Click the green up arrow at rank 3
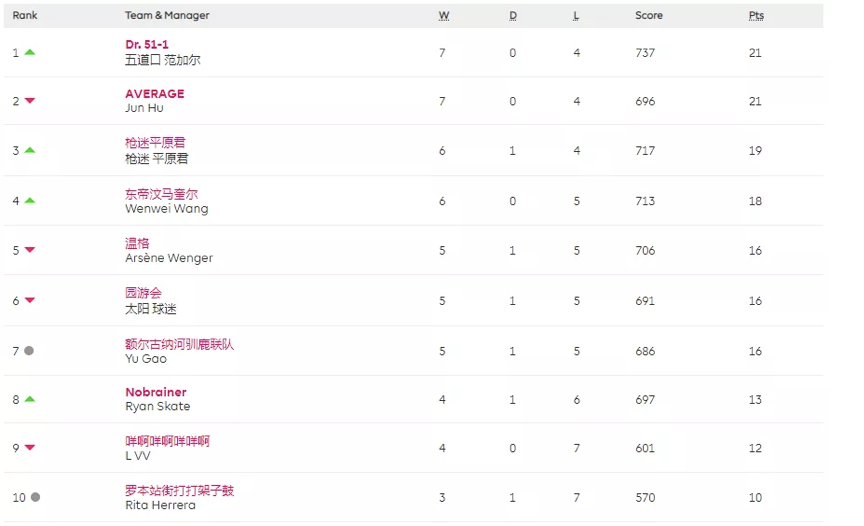 tap(30, 150)
